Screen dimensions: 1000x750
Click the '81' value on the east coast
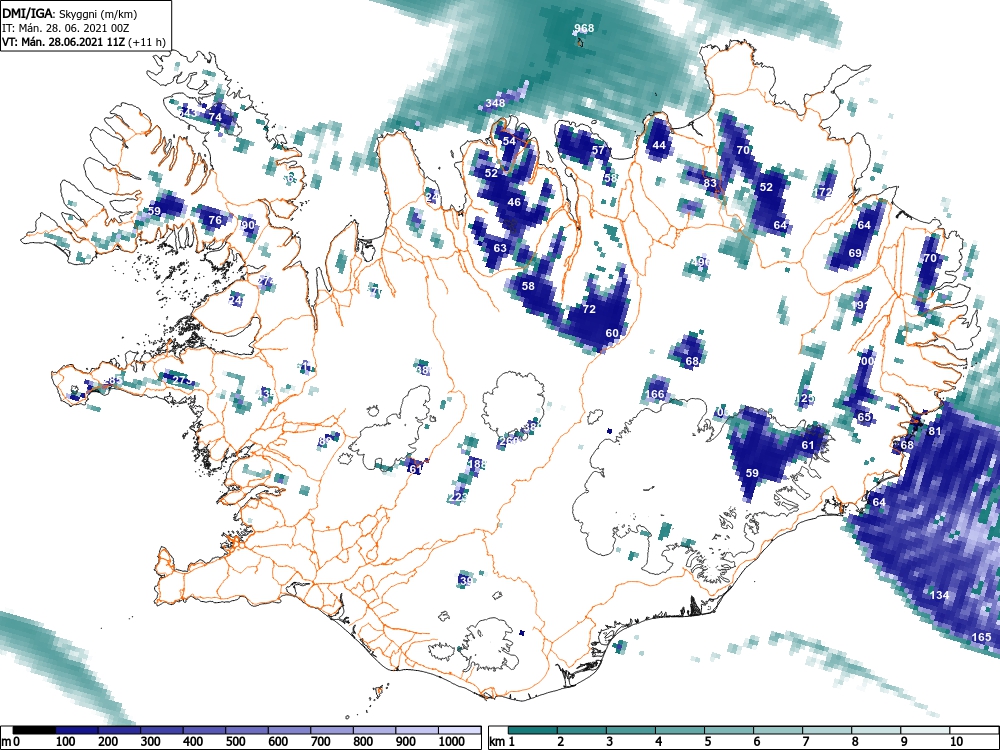pyautogui.click(x=934, y=431)
